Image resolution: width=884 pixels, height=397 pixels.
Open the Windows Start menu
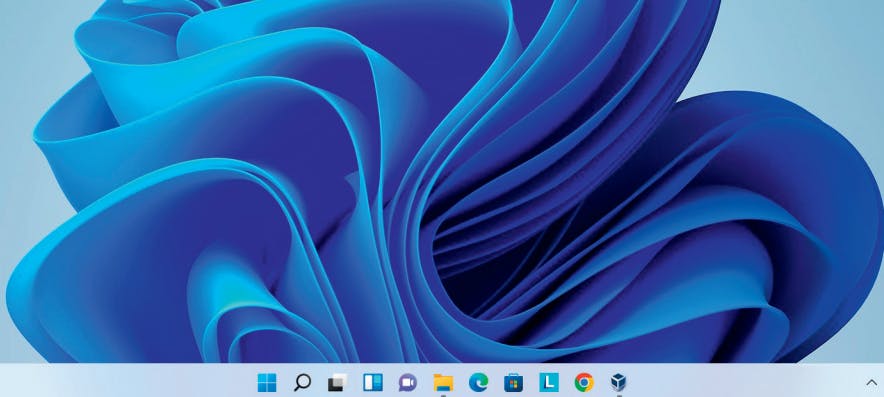[267, 382]
